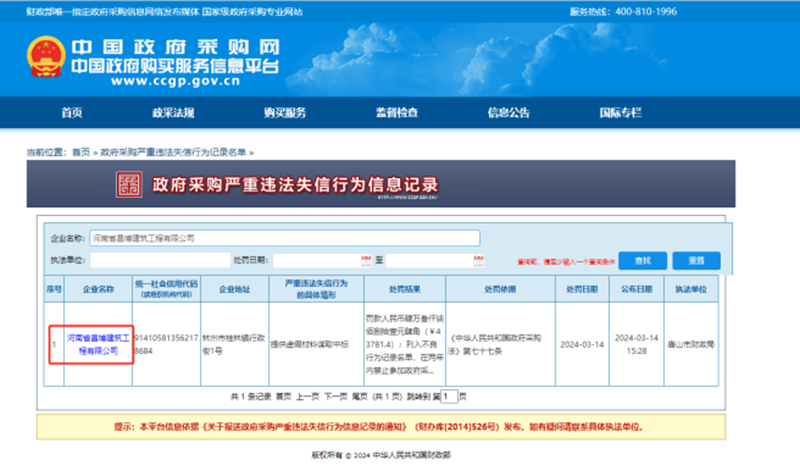The width and height of the screenshot is (800, 476).
Task: Open 政采法规 navigation item
Action: point(173,113)
